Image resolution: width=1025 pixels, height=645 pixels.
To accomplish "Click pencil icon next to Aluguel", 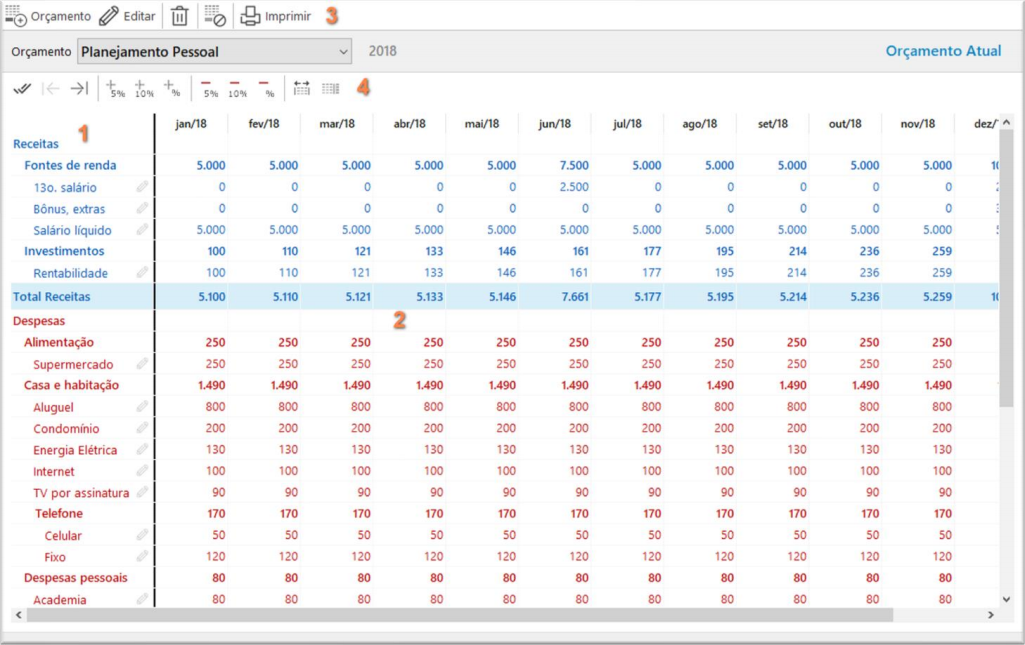I will pyautogui.click(x=142, y=406).
